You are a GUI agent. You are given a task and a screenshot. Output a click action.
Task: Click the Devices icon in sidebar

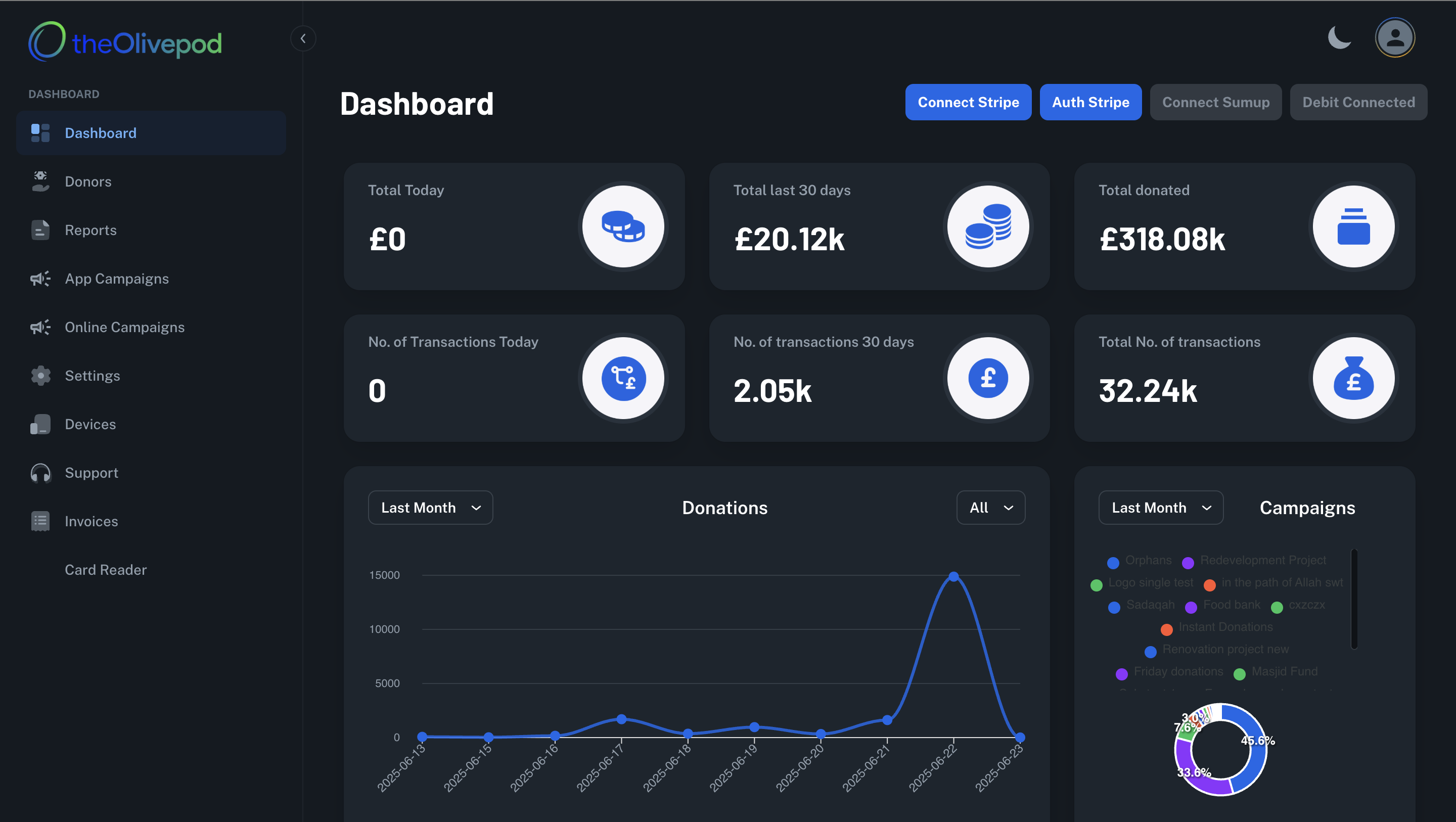point(40,424)
